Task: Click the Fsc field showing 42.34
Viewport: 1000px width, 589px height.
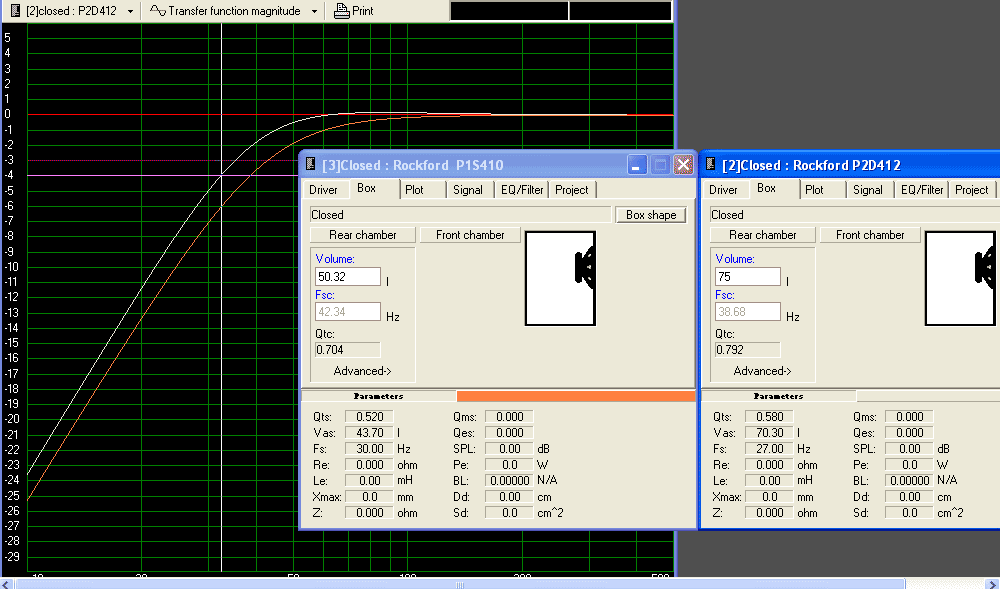Action: click(348, 312)
